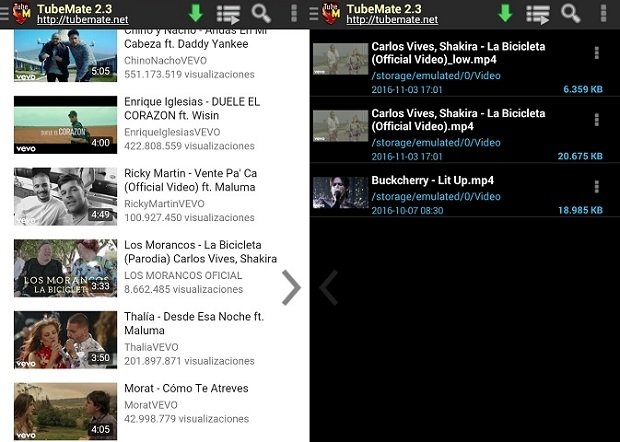
Task: Select file name 'La Bicicleta (Official Video).mp4'
Action: pos(458,120)
